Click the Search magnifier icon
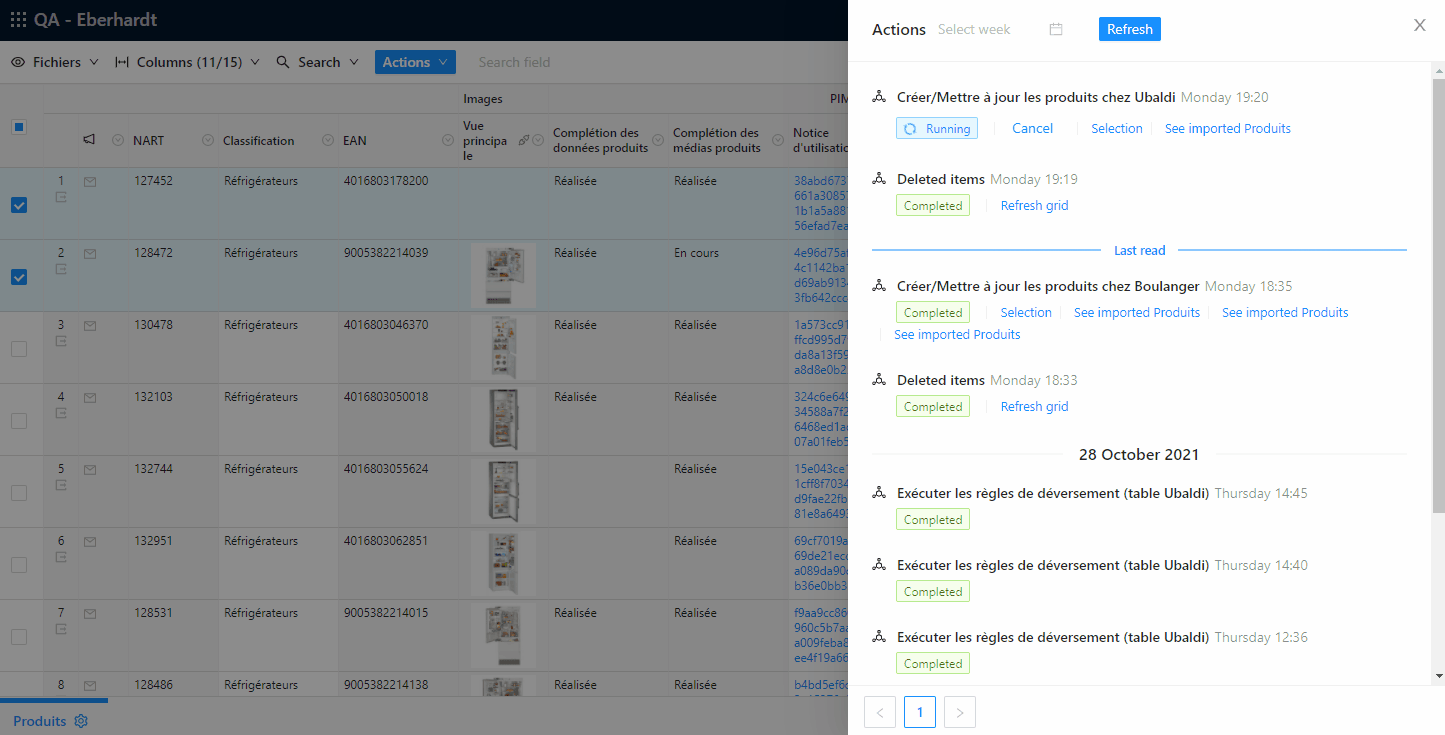Image resolution: width=1445 pixels, height=735 pixels. (281, 62)
